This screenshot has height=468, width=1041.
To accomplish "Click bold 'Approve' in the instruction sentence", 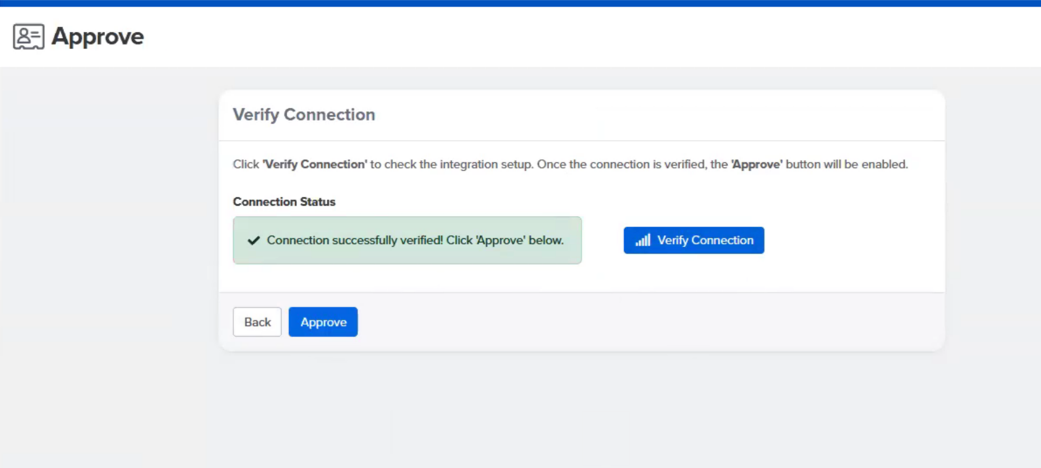I will point(756,164).
